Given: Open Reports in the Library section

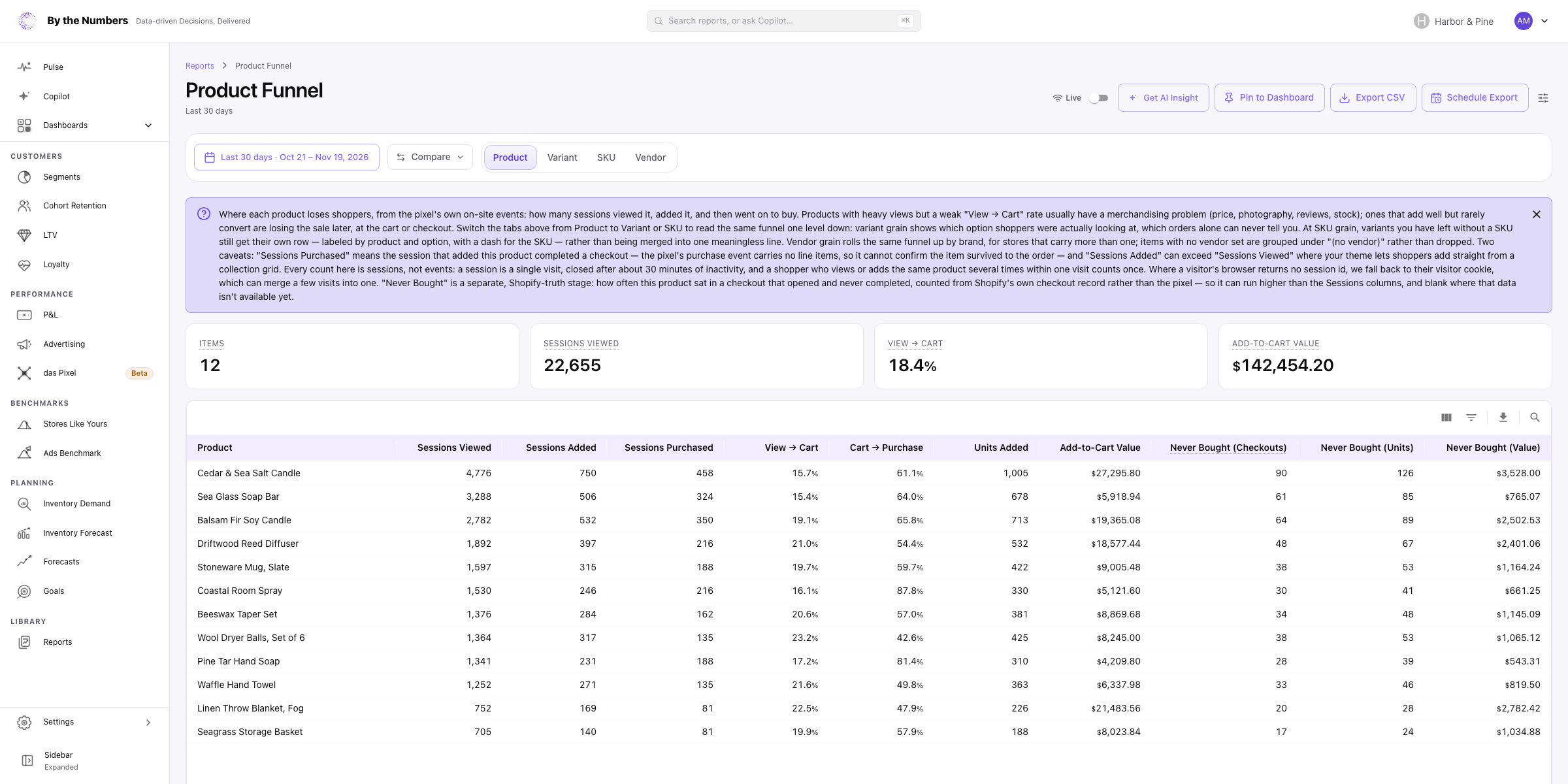Looking at the screenshot, I should click(84, 642).
